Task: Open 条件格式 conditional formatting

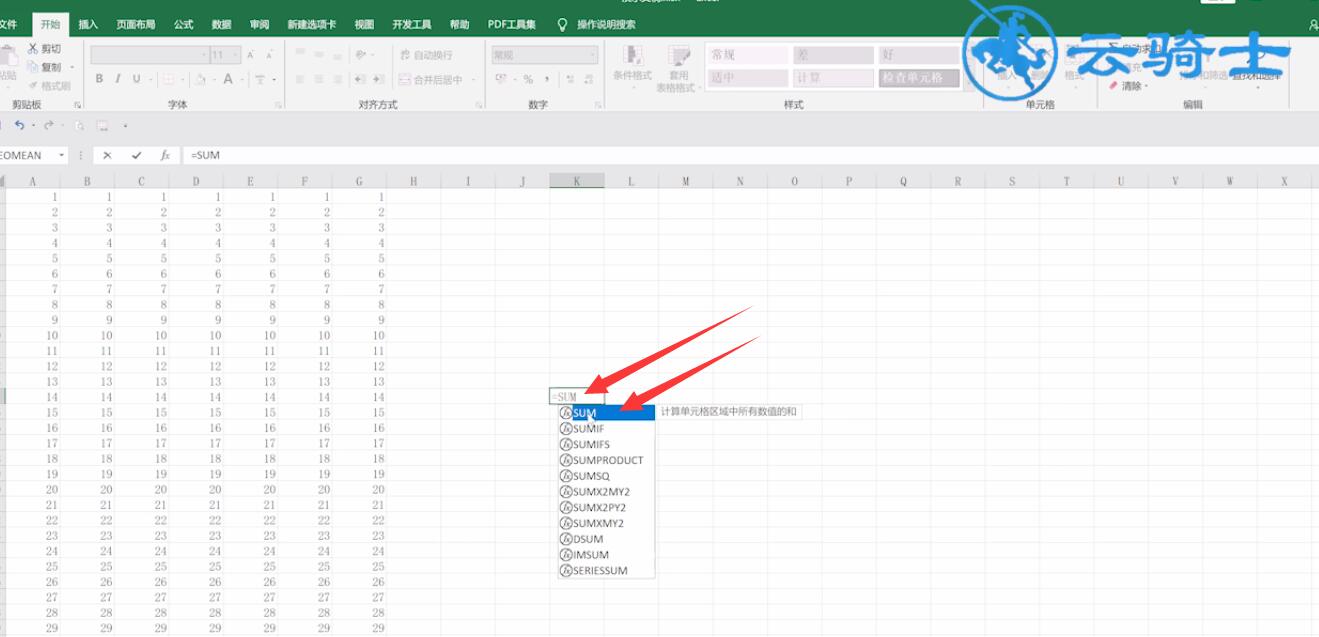Action: 632,66
